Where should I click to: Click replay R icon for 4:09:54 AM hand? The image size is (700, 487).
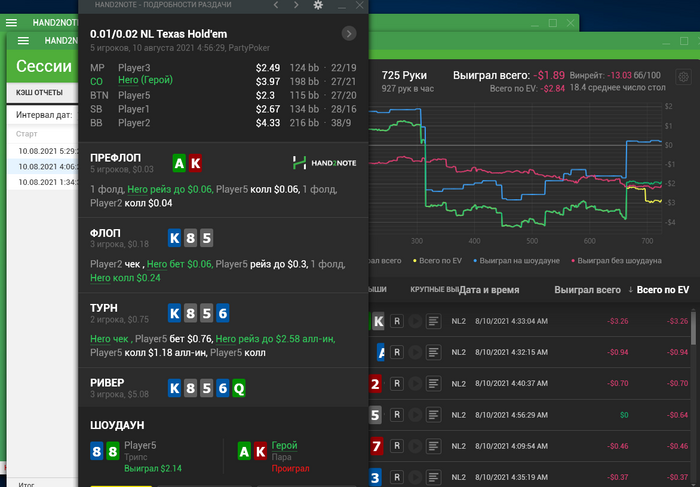click(x=396, y=446)
